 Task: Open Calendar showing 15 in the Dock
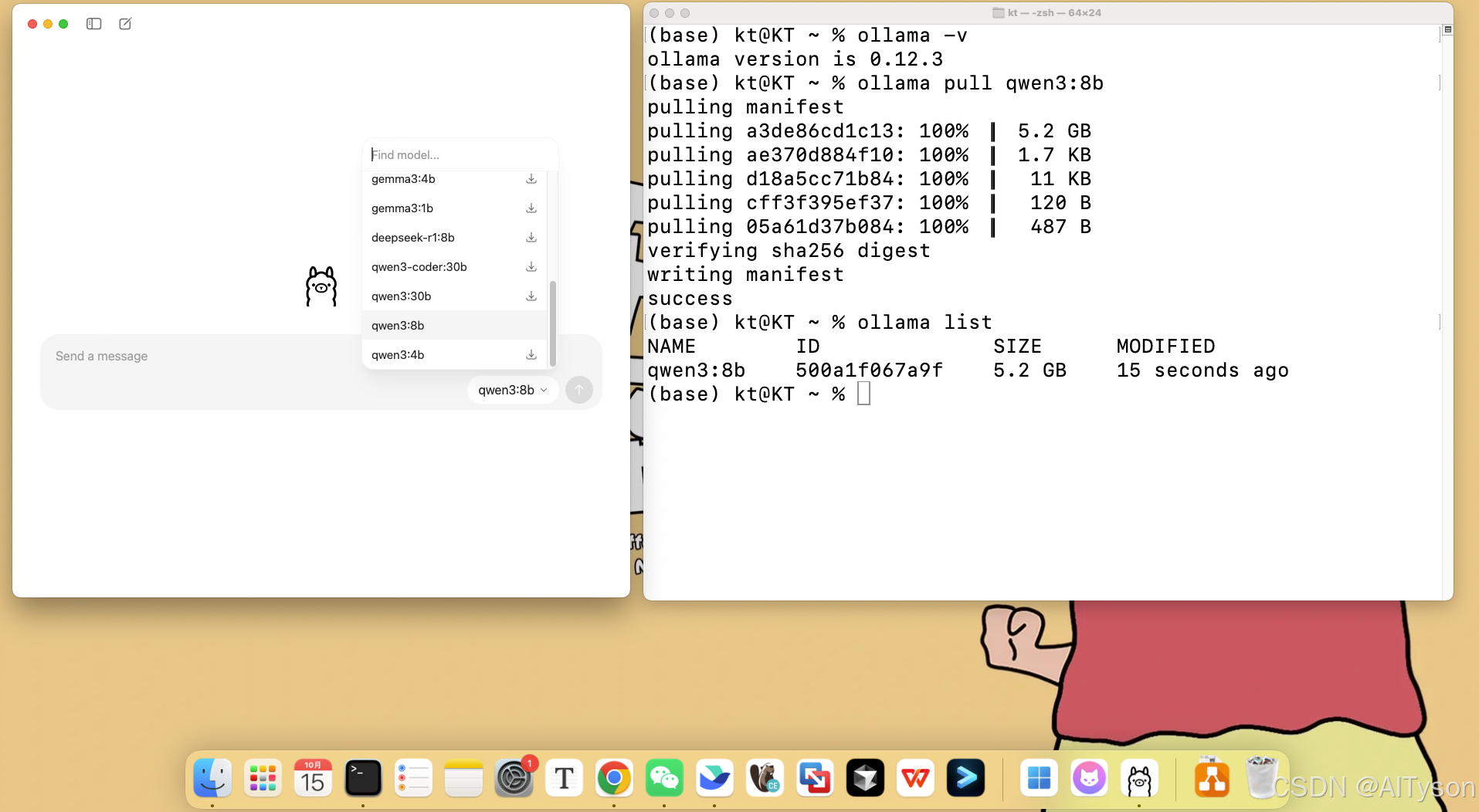click(313, 778)
